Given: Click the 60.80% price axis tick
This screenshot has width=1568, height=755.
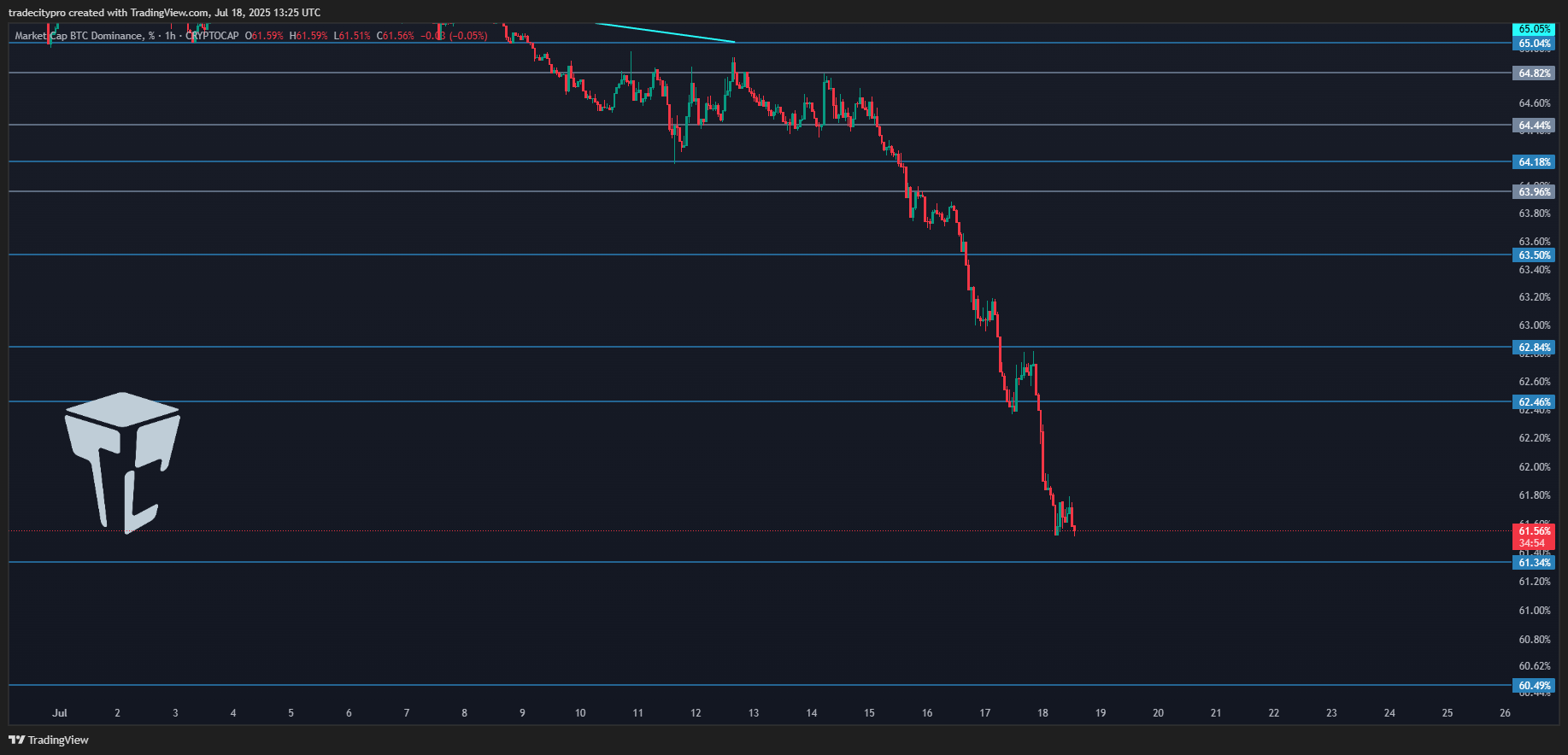Looking at the screenshot, I should 1534,640.
